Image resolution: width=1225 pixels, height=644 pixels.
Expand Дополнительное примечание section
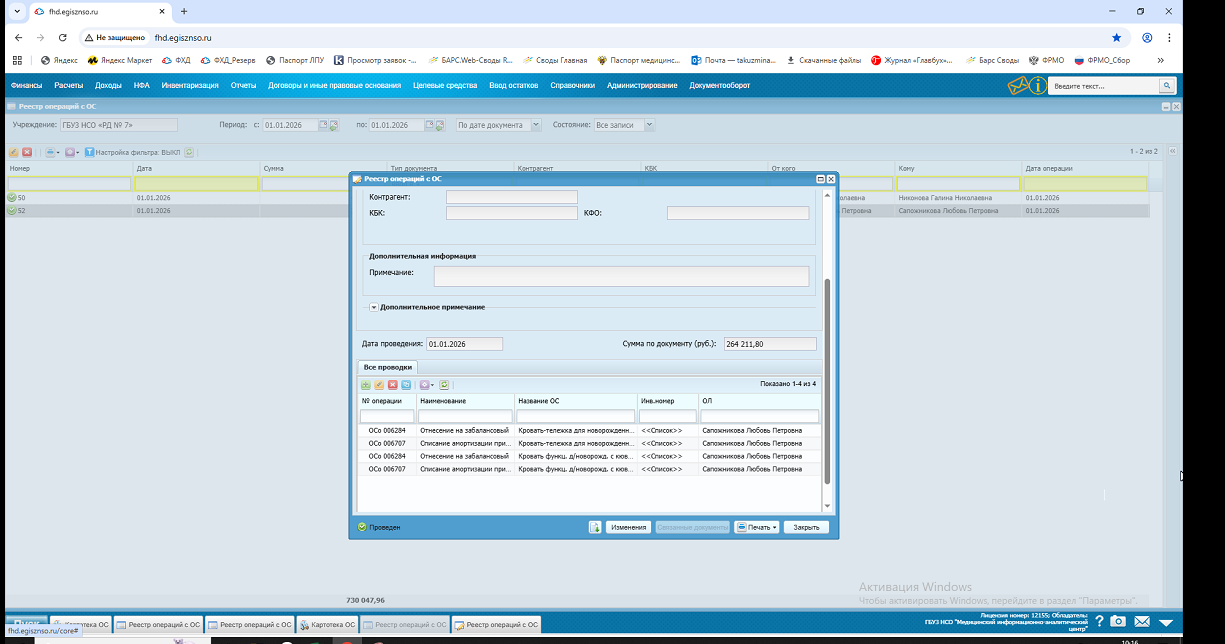pyautogui.click(x=374, y=307)
